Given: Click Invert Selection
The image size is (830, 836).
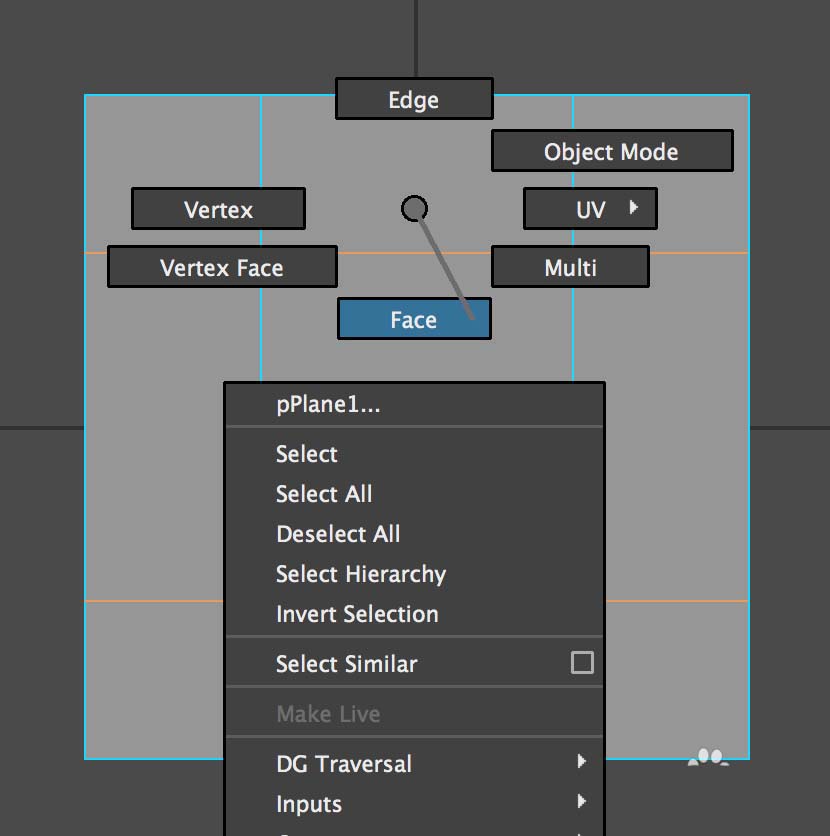Looking at the screenshot, I should click(357, 614).
